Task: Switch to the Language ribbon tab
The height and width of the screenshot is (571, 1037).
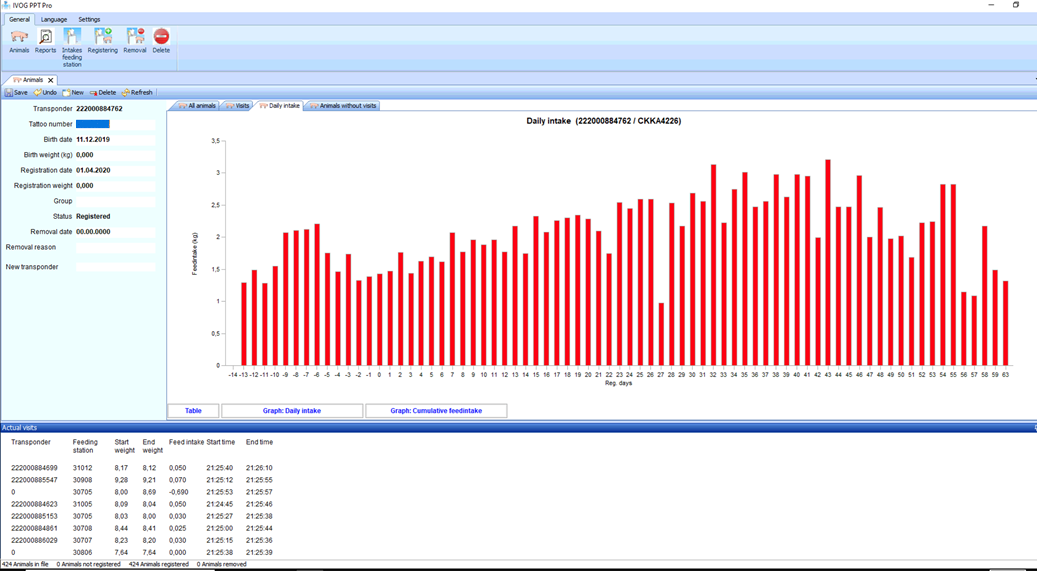Action: (54, 20)
